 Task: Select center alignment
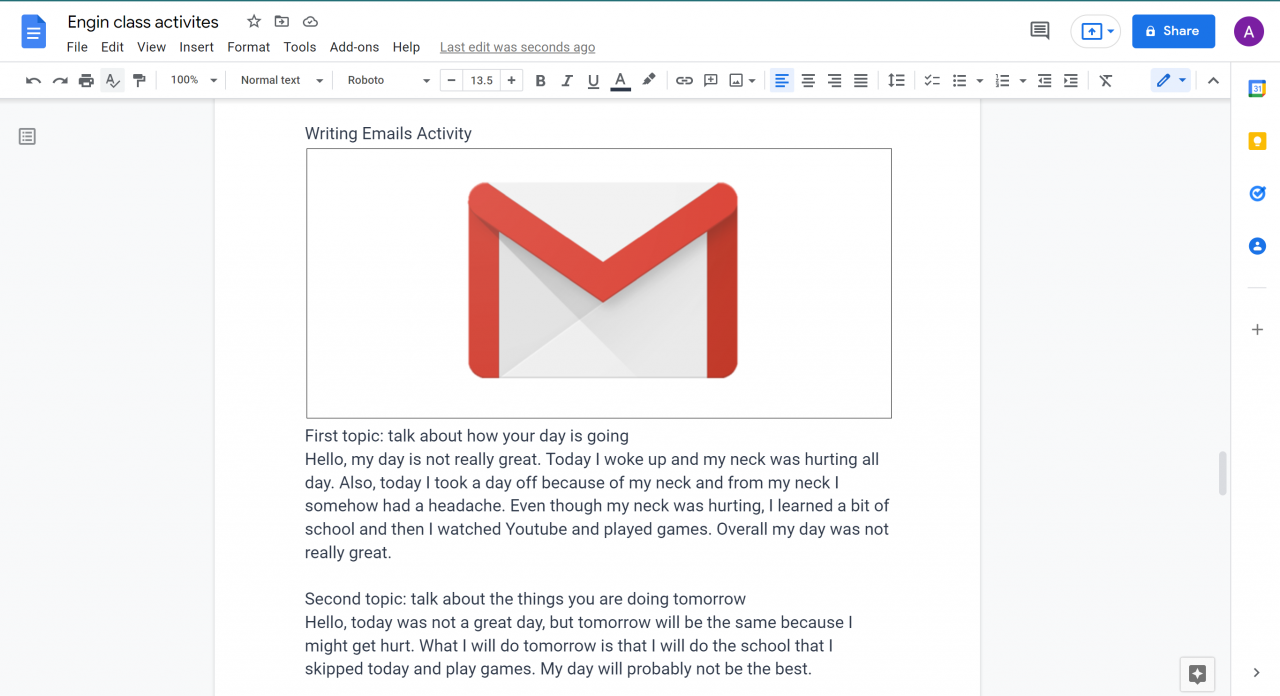click(808, 80)
